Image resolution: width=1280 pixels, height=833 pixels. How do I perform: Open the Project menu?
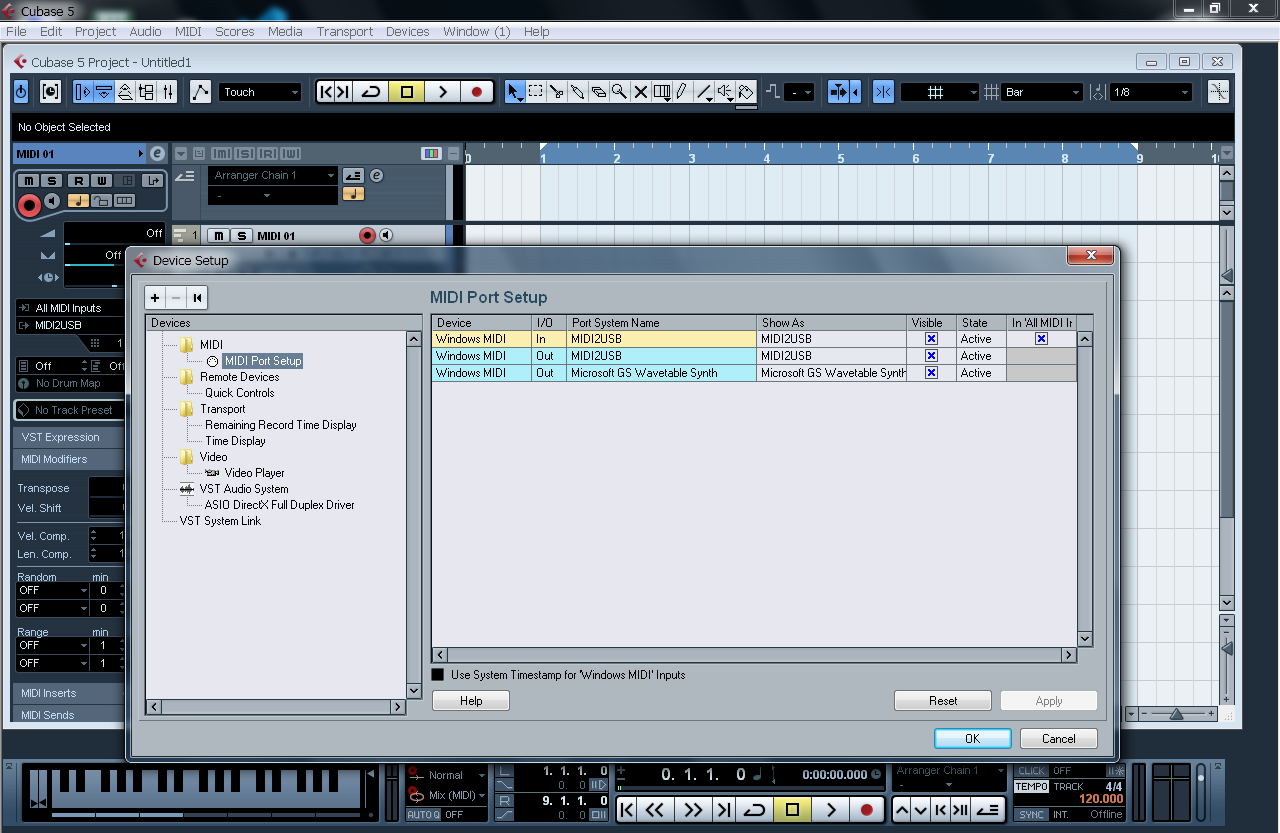pos(96,32)
